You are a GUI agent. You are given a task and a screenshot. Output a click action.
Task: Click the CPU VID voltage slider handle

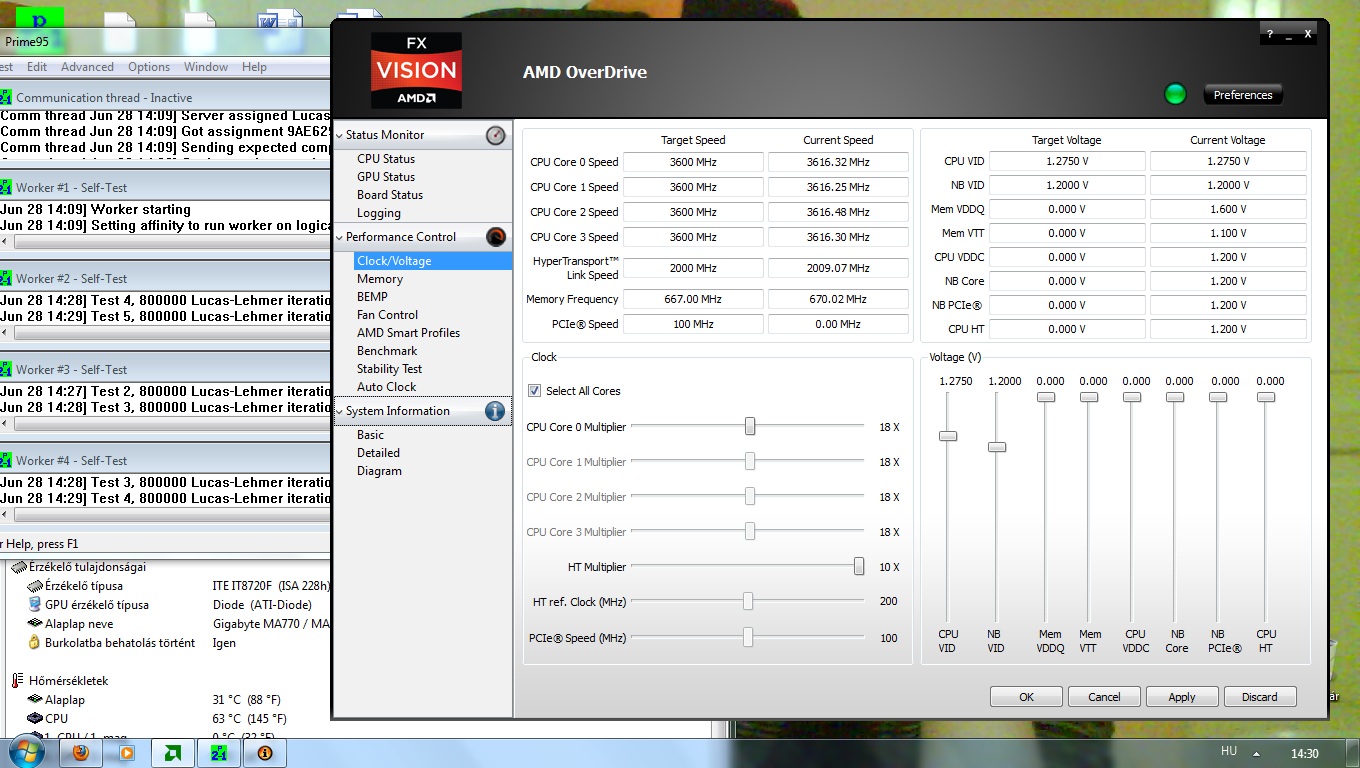(x=948, y=436)
